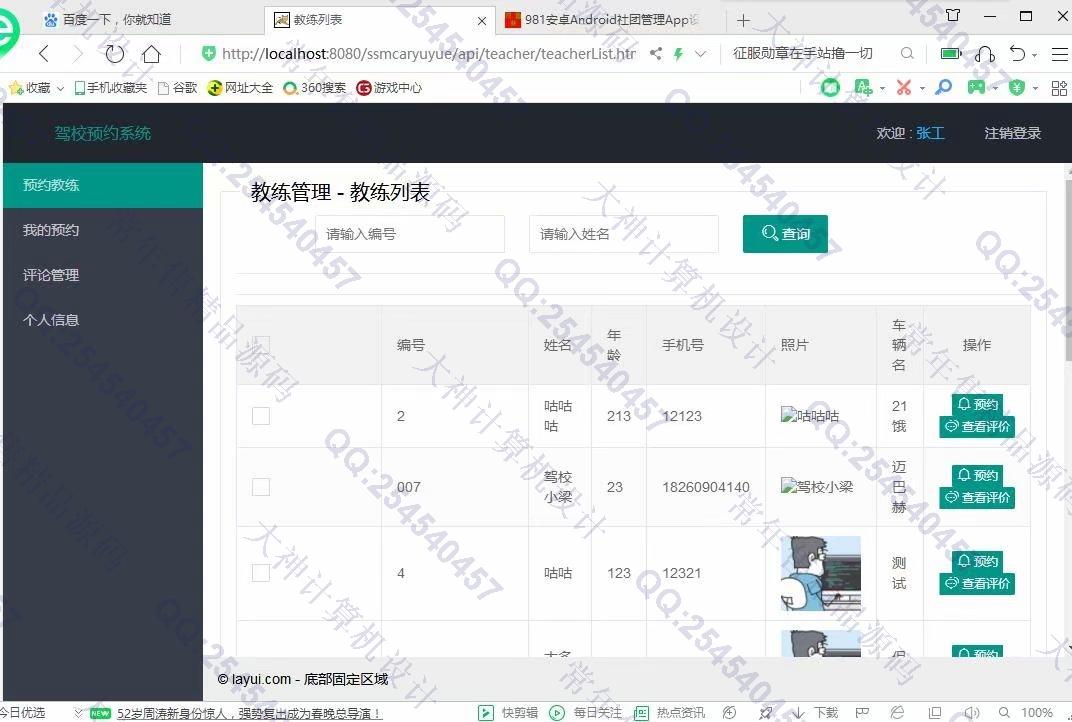Click 查看评价 for coach 咕咕咕
1072x722 pixels.
click(x=977, y=427)
